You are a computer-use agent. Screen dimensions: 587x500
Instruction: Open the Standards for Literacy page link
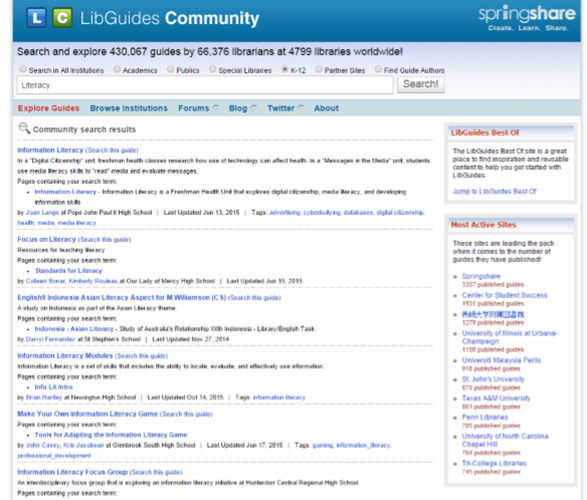69,271
